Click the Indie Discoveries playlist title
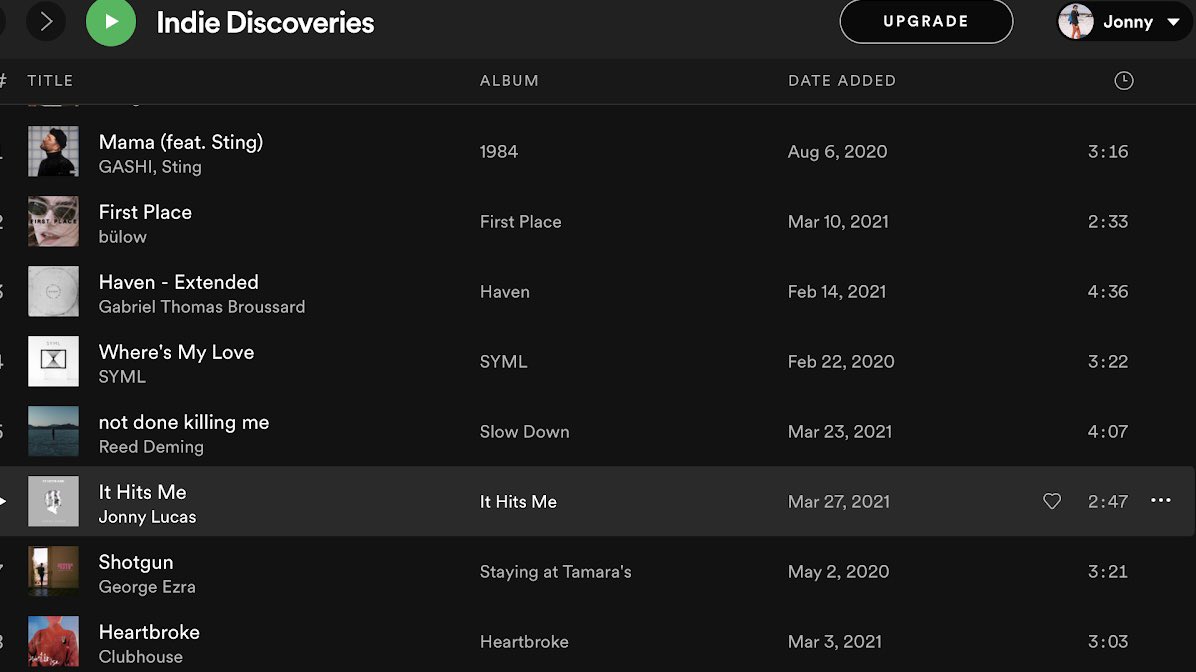 [x=265, y=22]
